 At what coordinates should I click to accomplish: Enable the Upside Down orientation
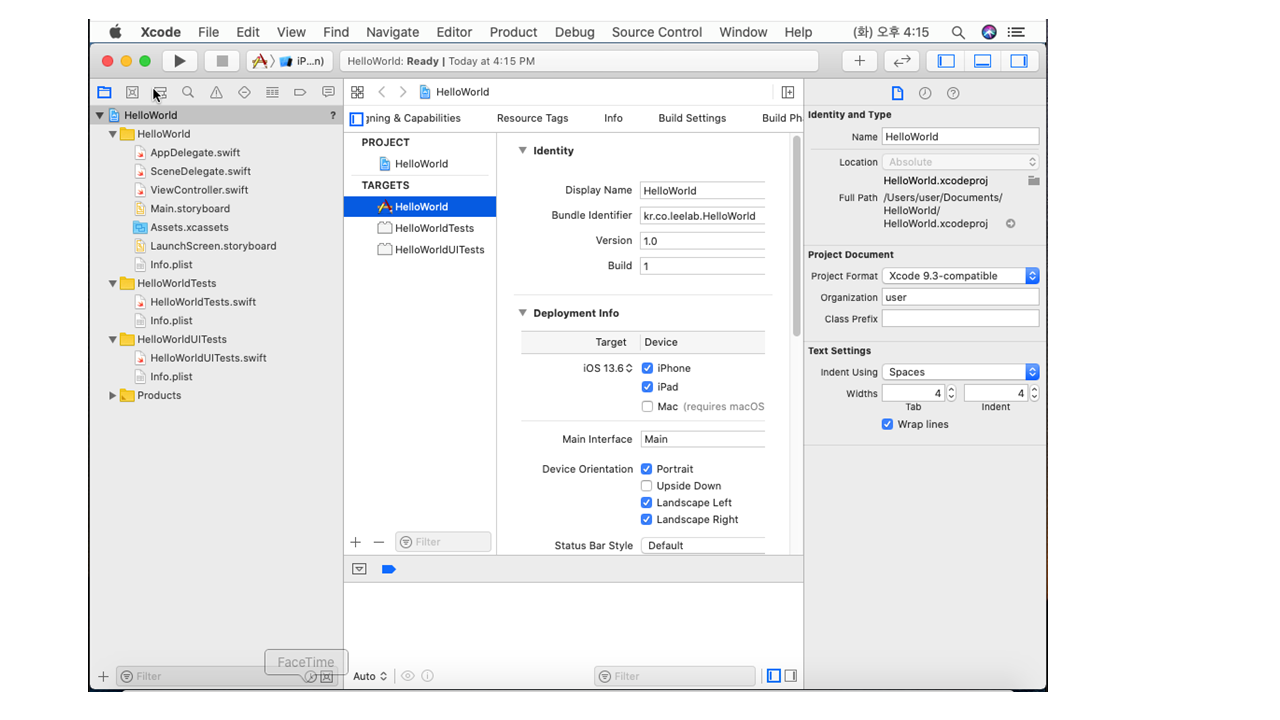646,486
